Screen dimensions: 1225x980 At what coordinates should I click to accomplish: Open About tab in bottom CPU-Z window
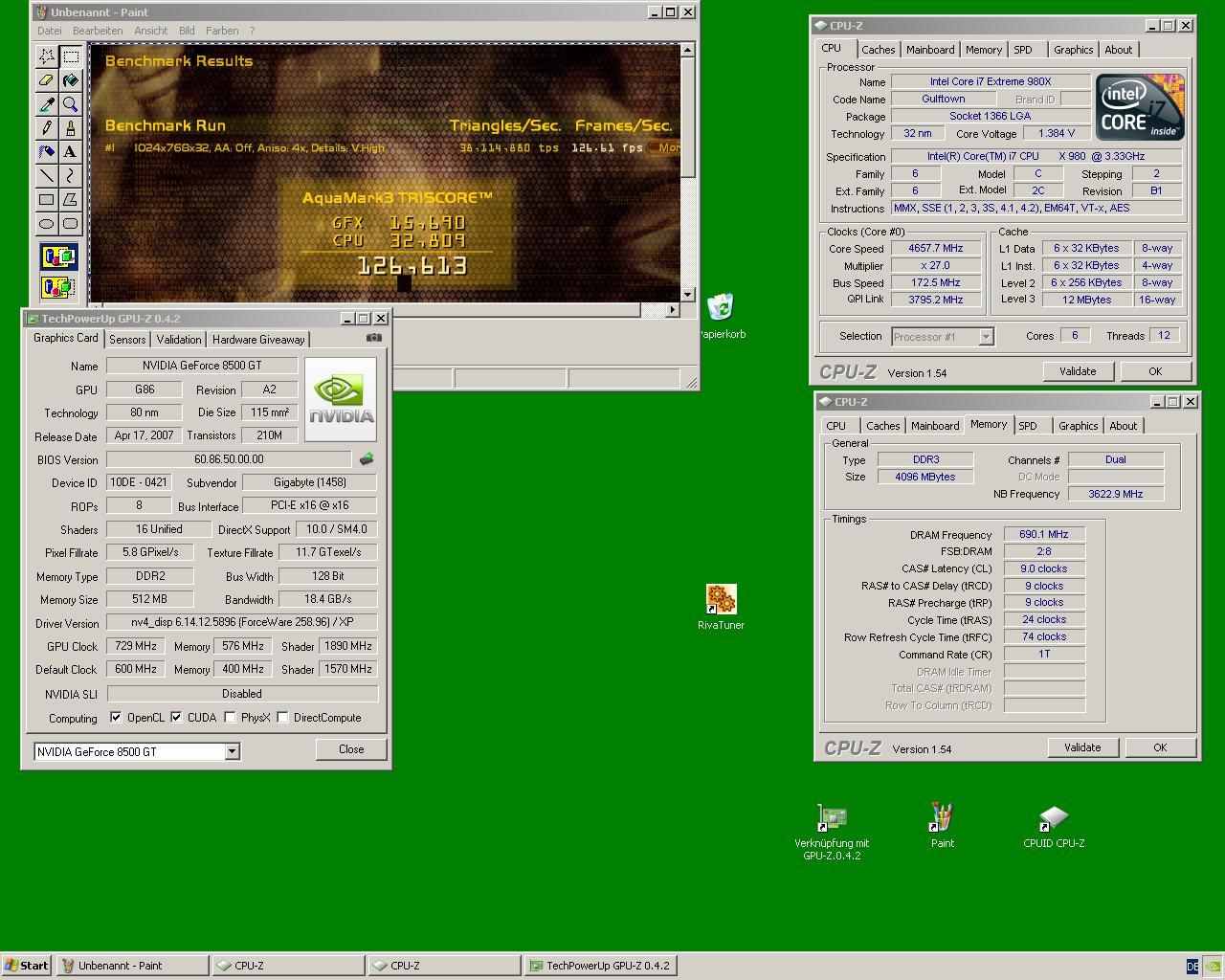coord(1123,426)
